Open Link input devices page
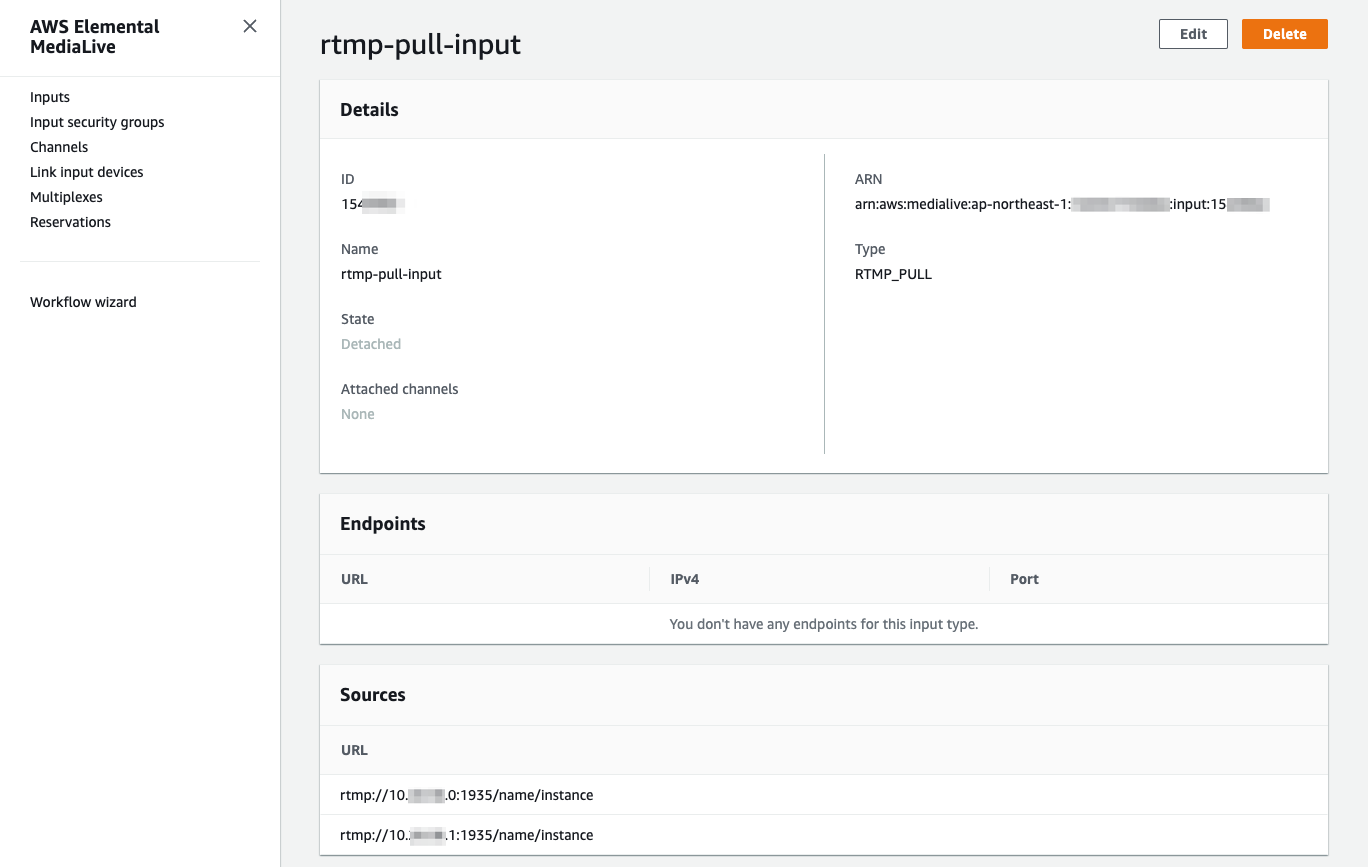The width and height of the screenshot is (1368, 867). (87, 172)
